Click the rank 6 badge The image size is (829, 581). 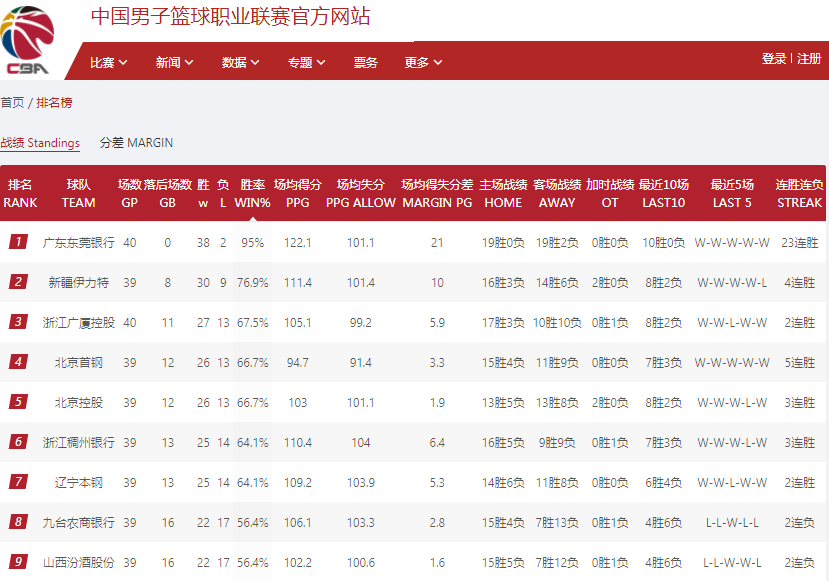tap(19, 442)
